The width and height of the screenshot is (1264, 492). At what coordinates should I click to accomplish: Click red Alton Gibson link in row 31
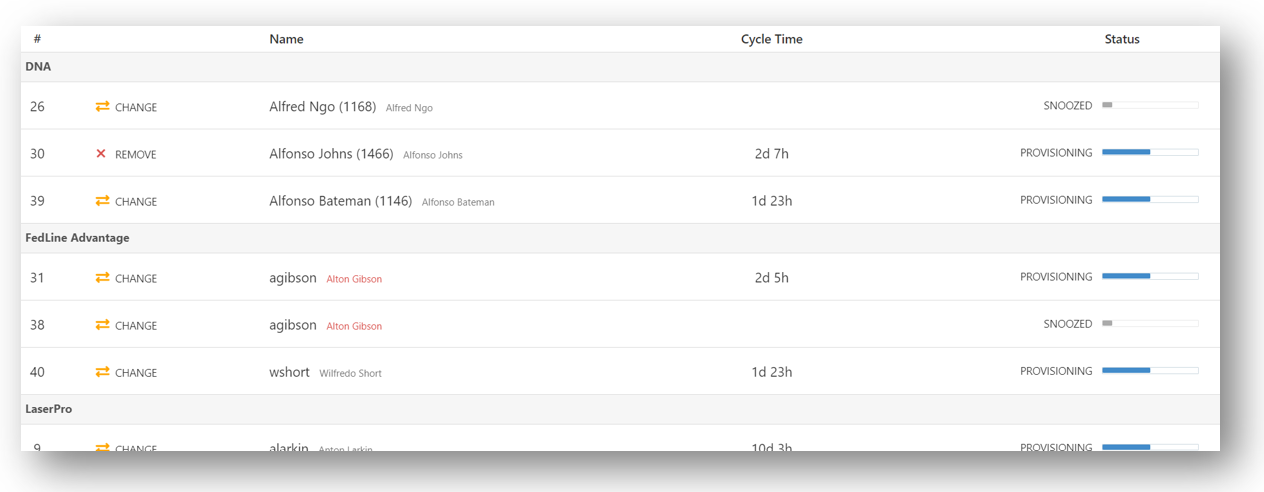click(x=354, y=279)
